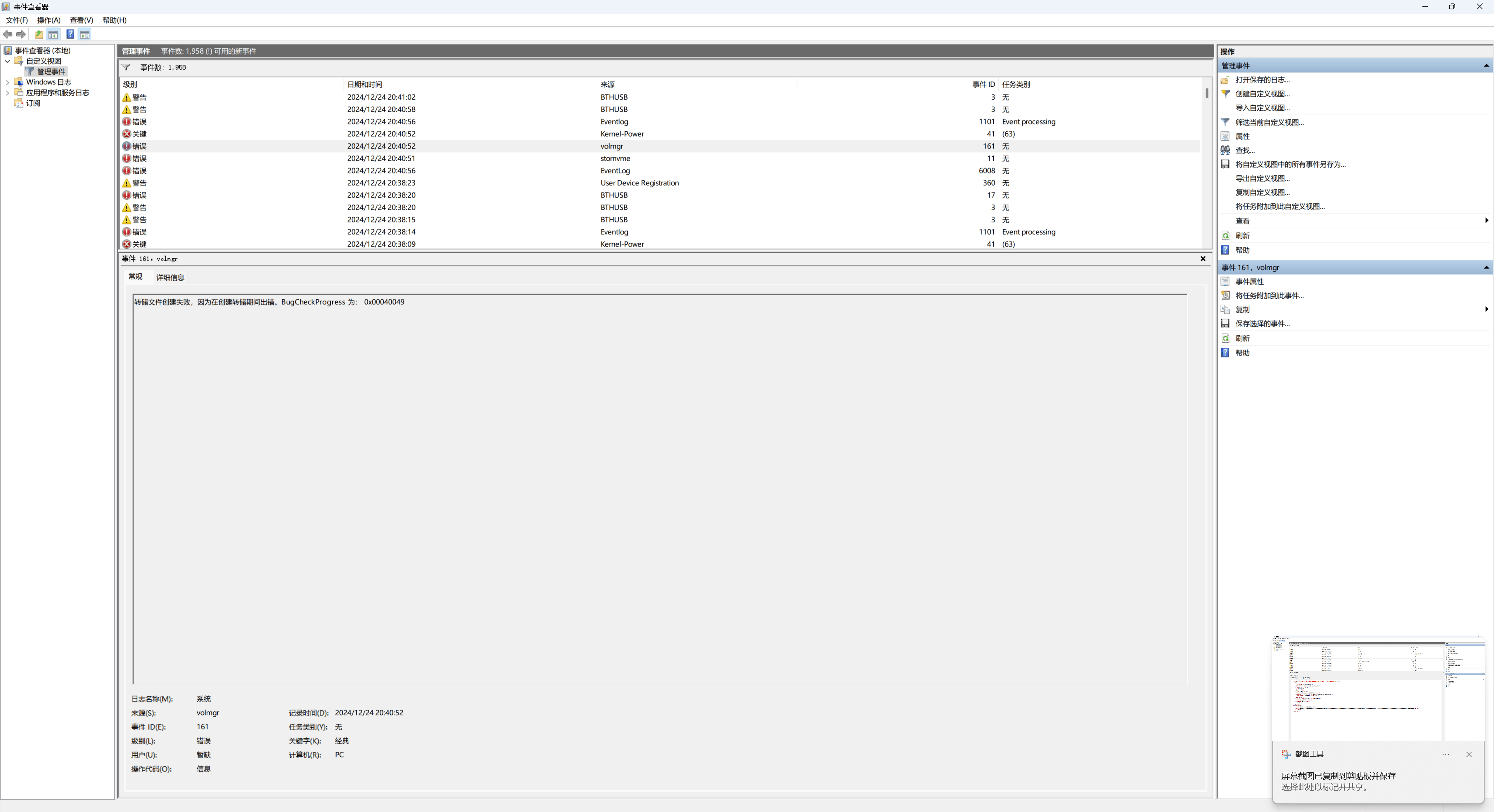
Task: Open saved log via 打开保存的日志
Action: point(1262,80)
